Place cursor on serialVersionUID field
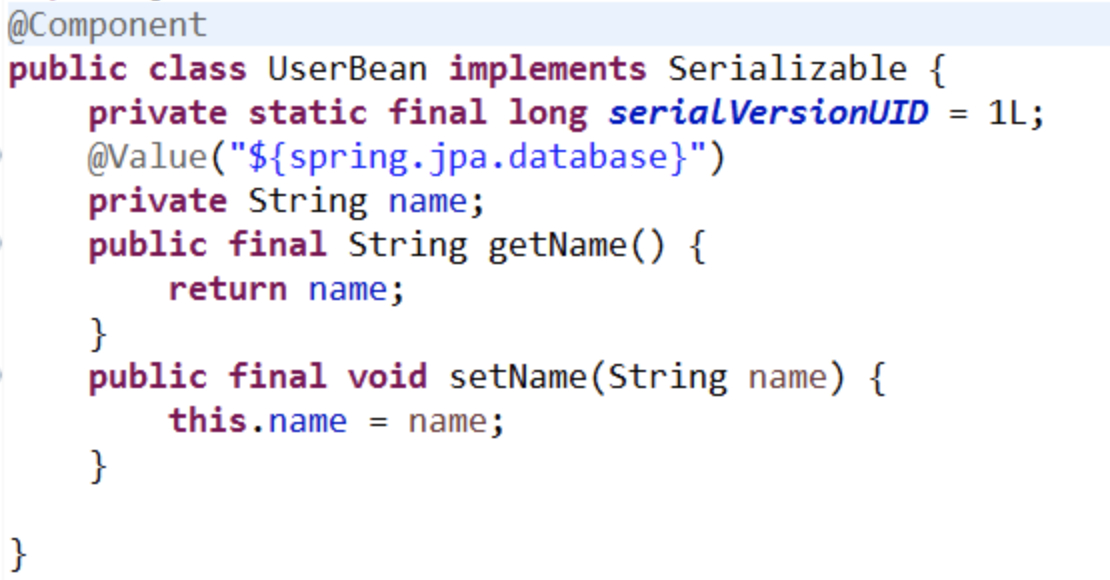The image size is (1110, 580). coord(768,113)
